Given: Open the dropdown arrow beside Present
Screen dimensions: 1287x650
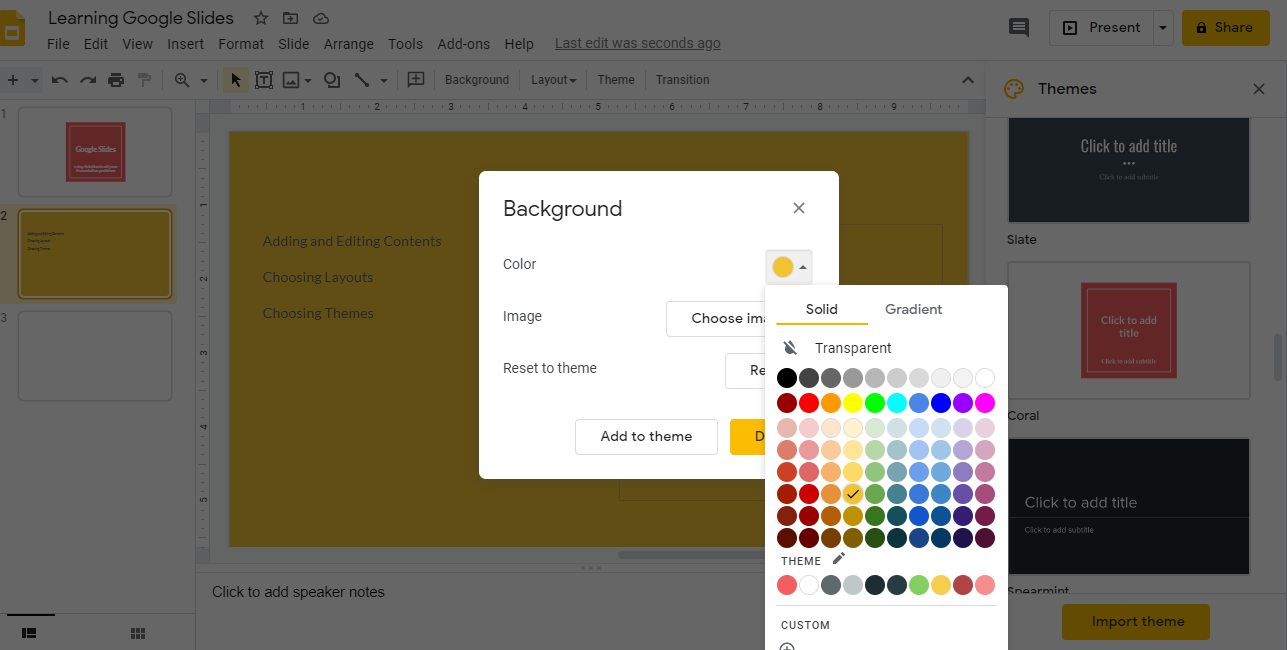Looking at the screenshot, I should [1162, 28].
